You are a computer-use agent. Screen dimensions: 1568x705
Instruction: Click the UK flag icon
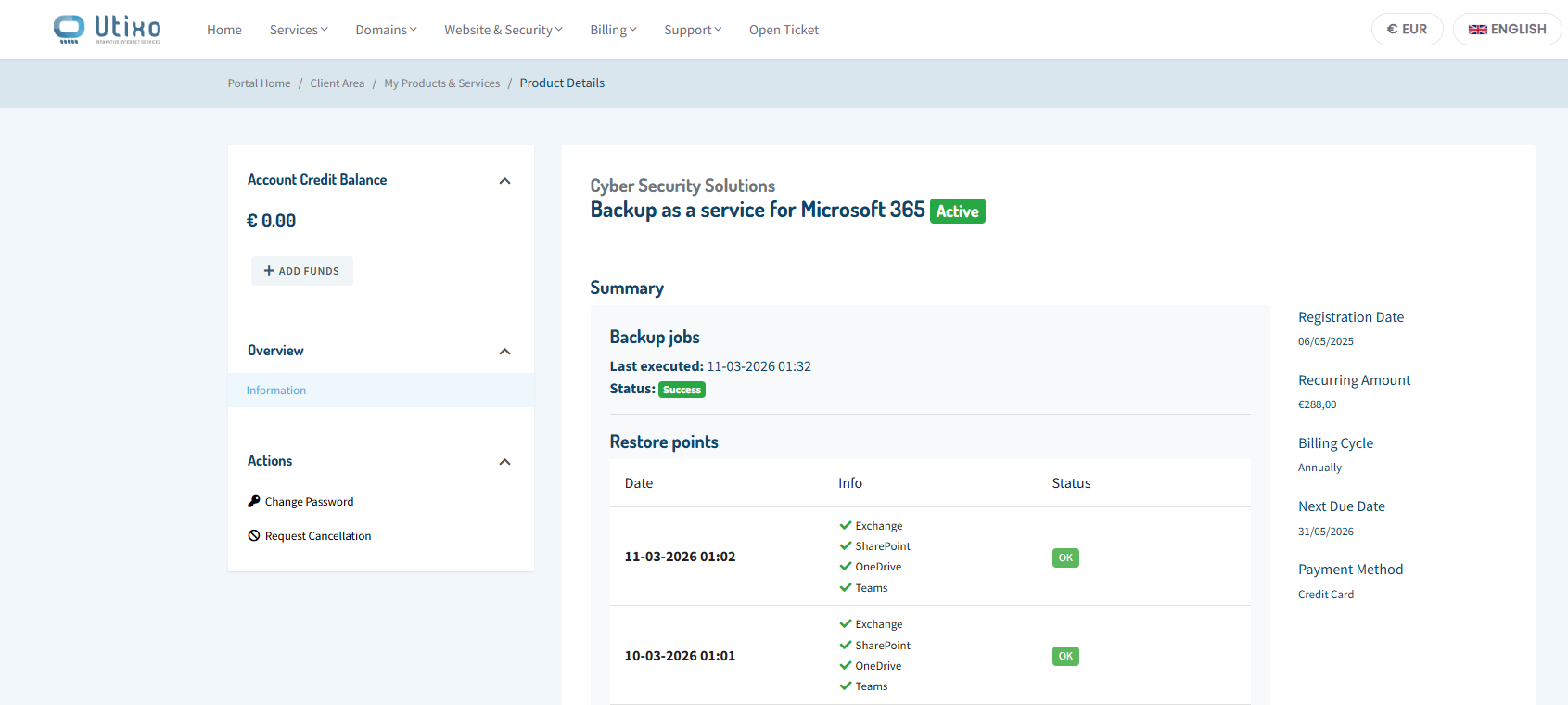[x=1478, y=30]
